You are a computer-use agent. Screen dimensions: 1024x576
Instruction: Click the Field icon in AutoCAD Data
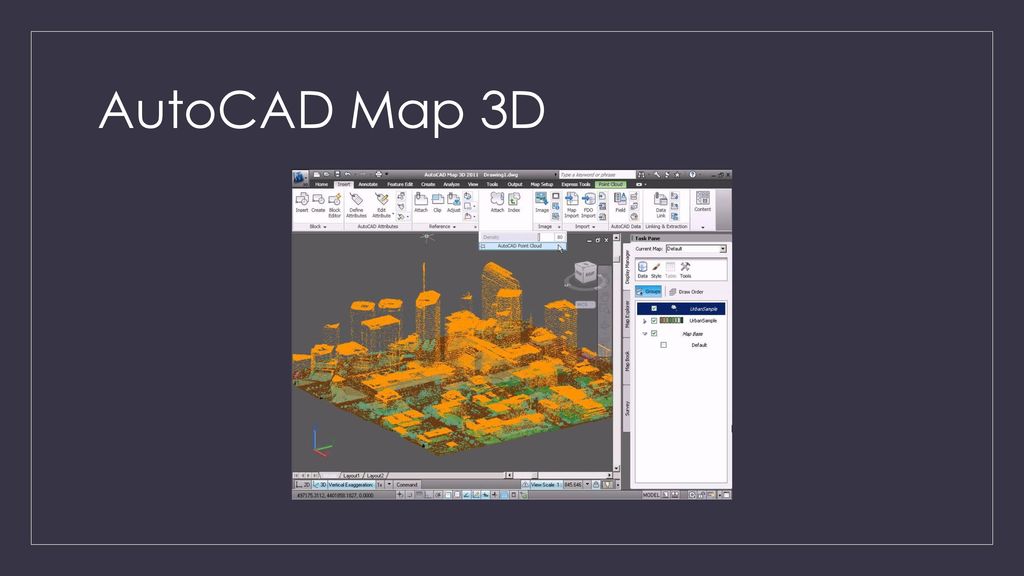click(620, 202)
